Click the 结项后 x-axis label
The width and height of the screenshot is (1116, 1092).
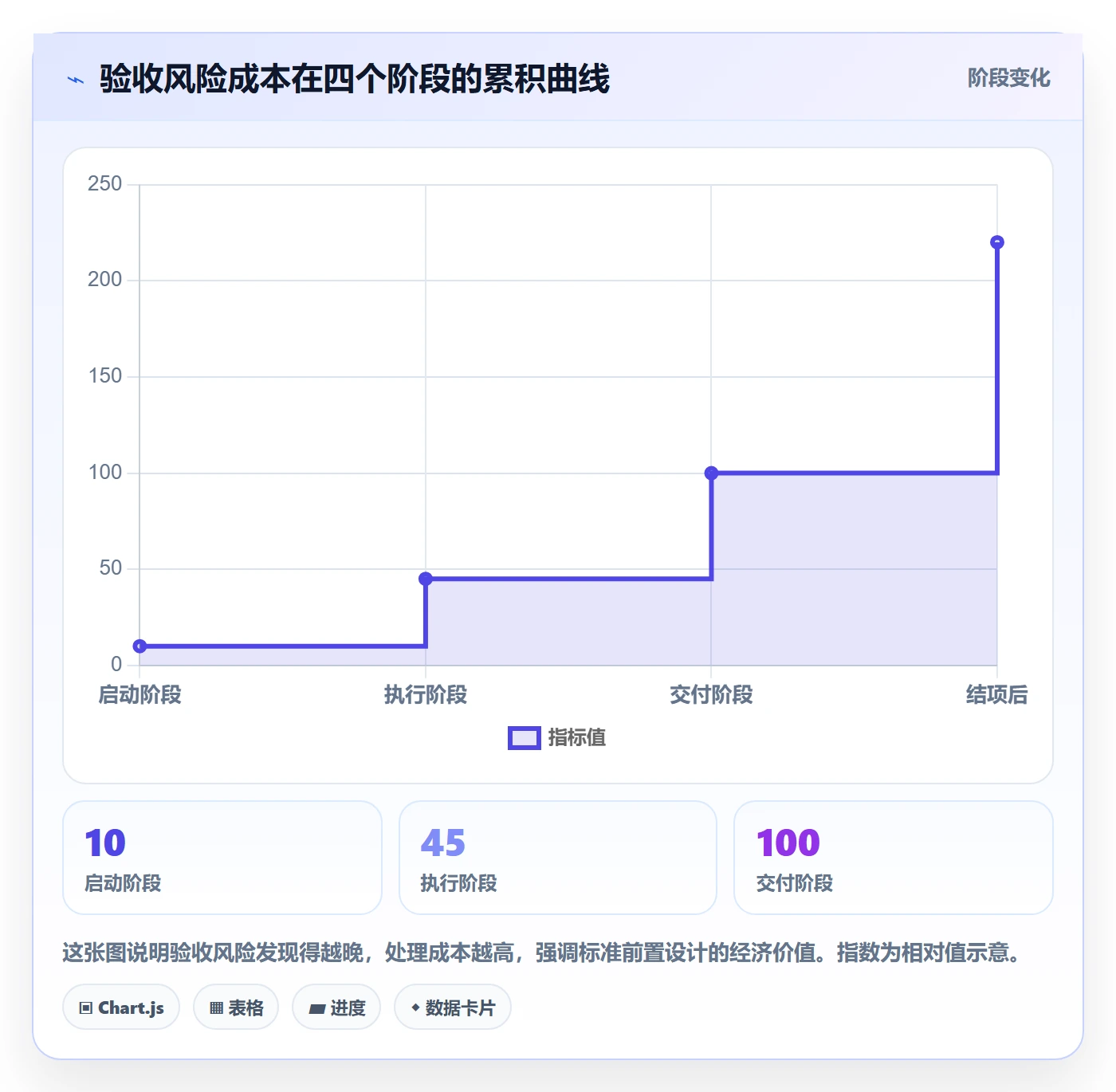point(996,695)
